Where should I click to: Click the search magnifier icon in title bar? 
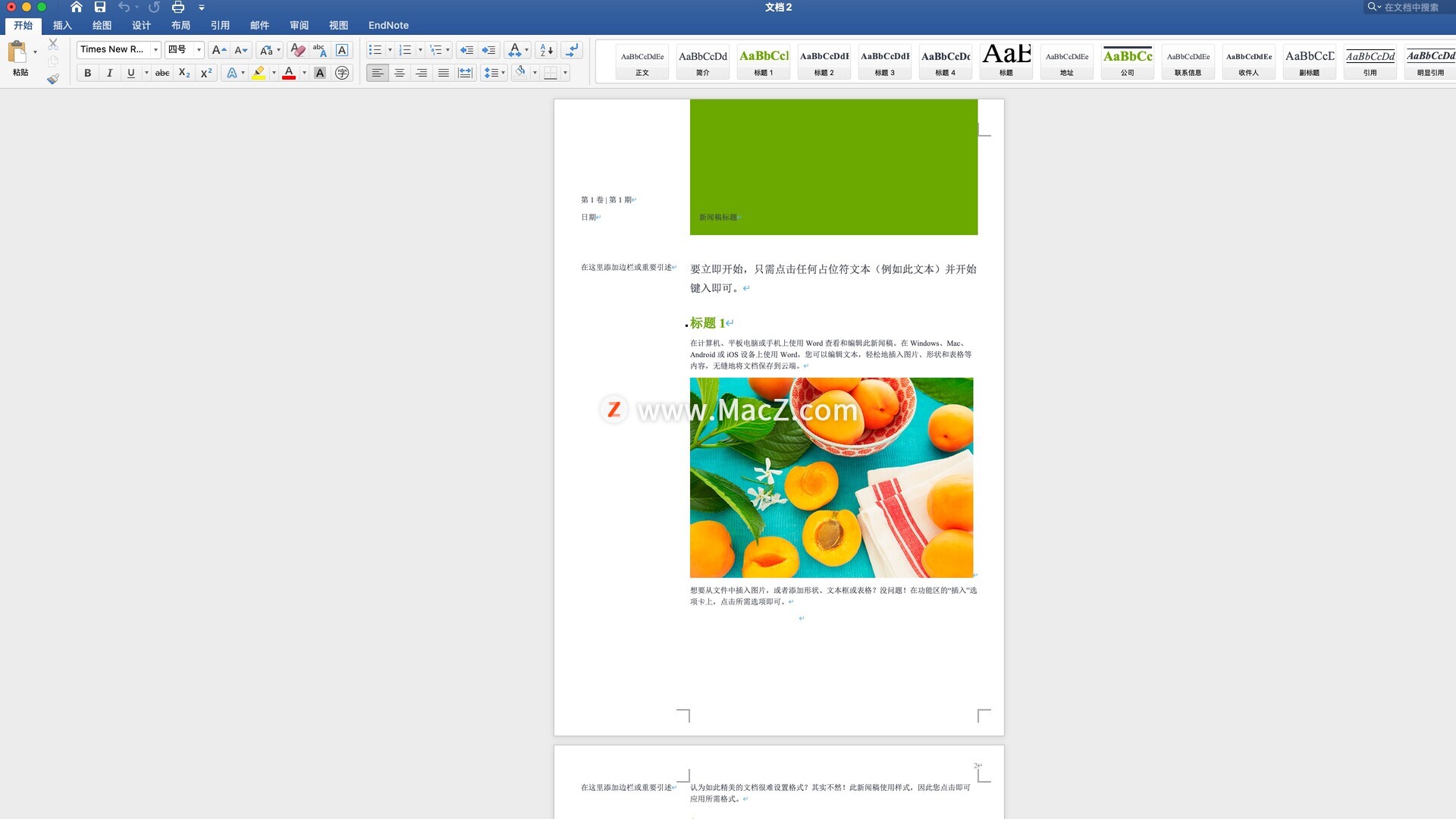click(1373, 7)
